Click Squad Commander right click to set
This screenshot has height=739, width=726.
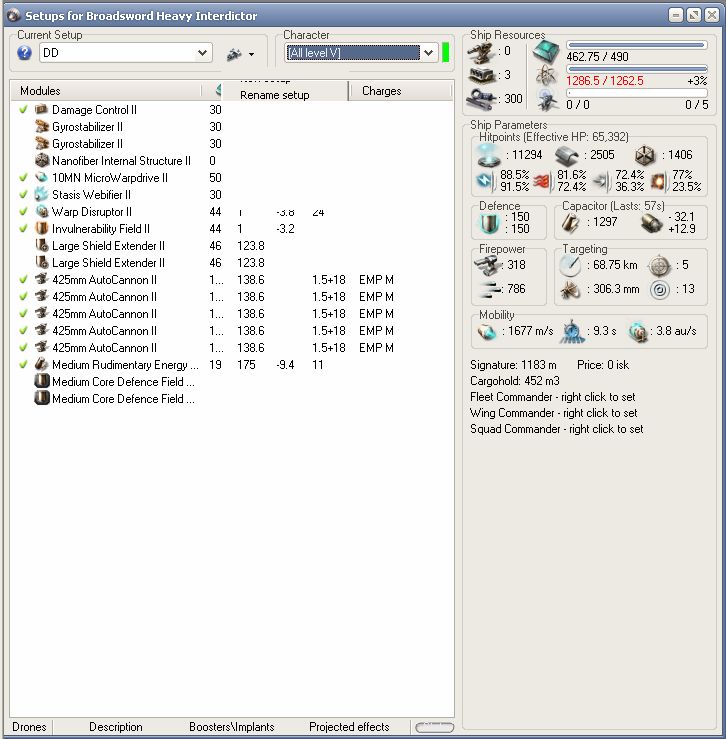pyautogui.click(x=556, y=429)
